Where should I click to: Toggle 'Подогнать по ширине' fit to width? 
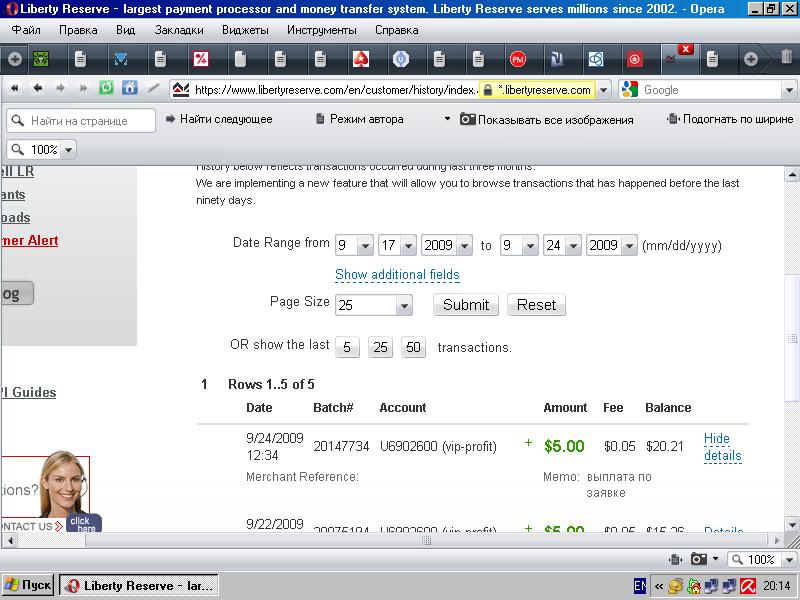point(730,119)
